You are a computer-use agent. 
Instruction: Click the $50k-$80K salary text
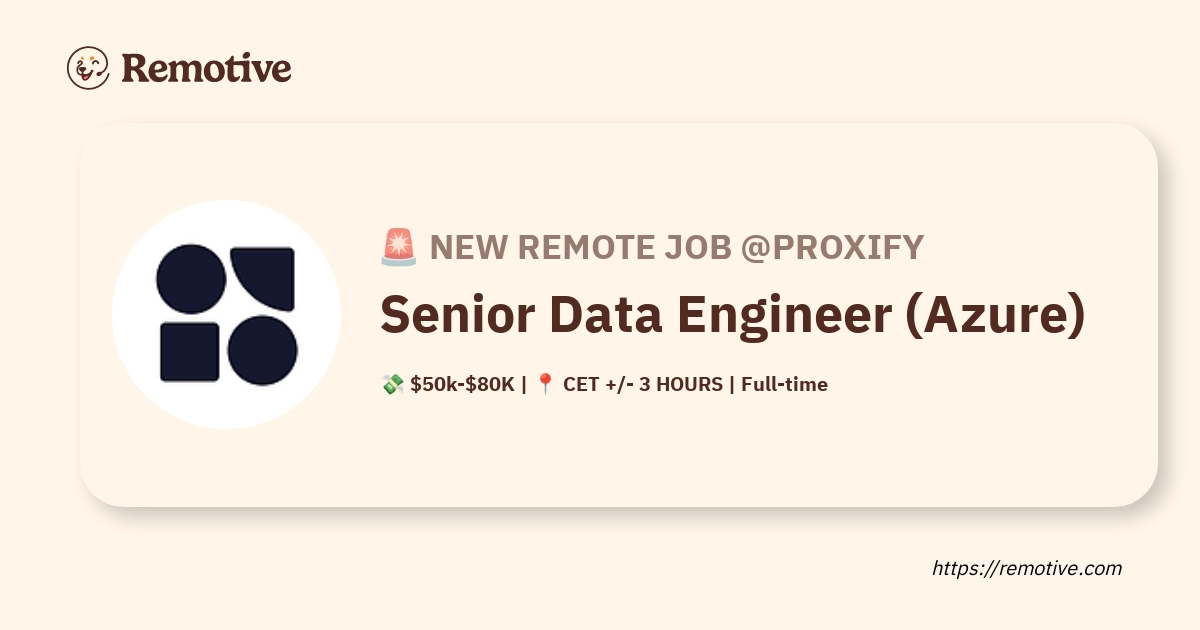462,384
